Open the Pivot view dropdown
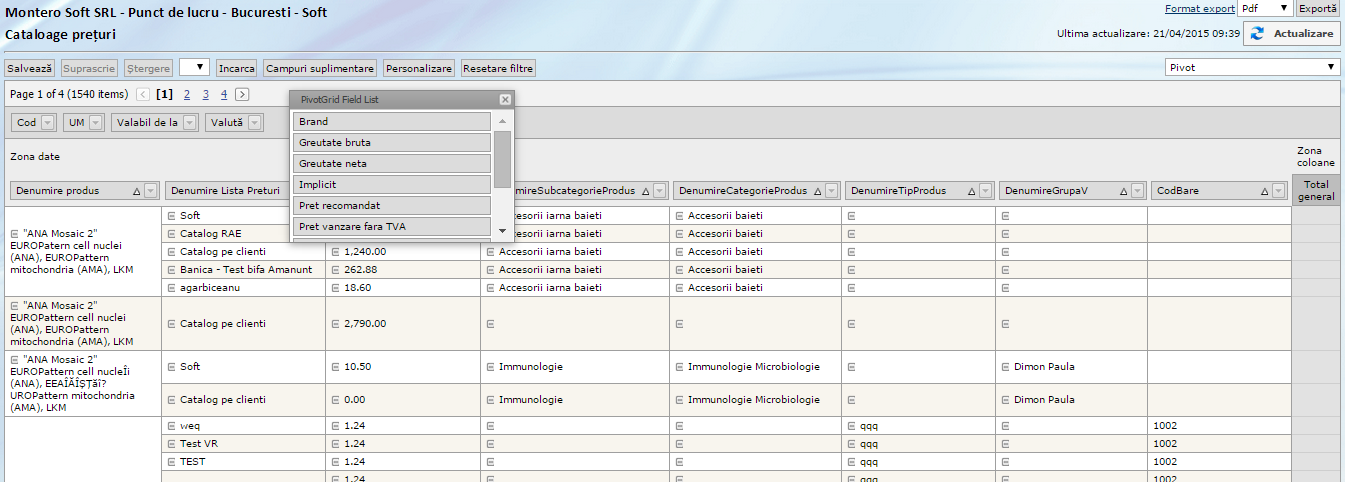Screen dimensions: 1345x482 pyautogui.click(x=1252, y=67)
